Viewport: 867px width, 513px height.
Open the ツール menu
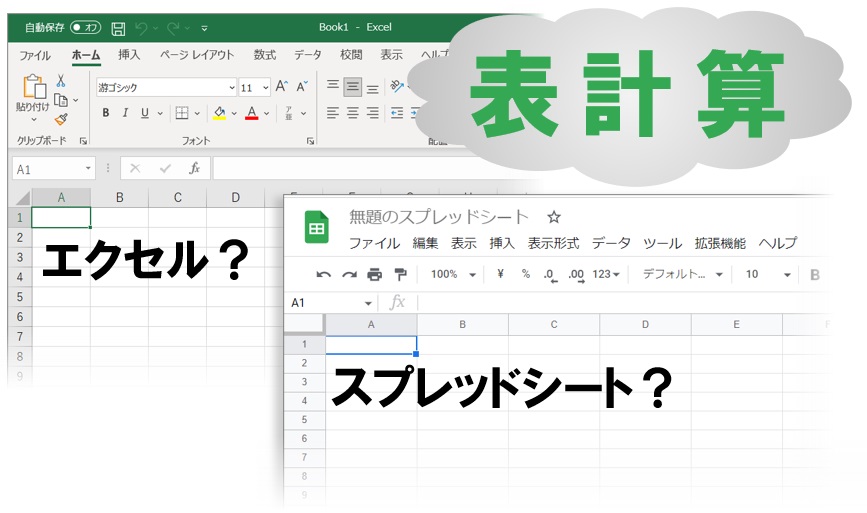[662, 243]
